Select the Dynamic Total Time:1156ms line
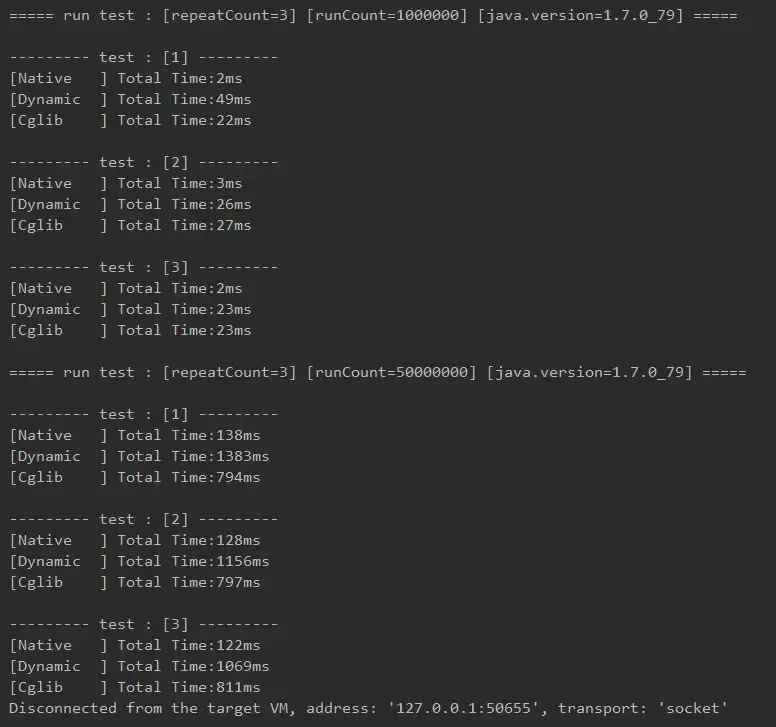 (x=140, y=561)
